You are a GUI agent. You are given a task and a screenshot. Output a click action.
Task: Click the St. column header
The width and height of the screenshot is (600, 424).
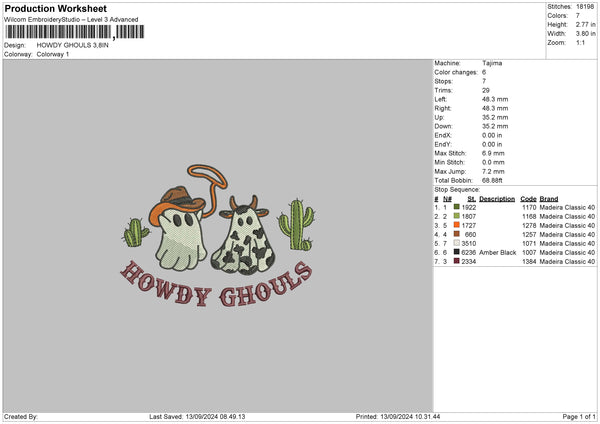coord(470,198)
